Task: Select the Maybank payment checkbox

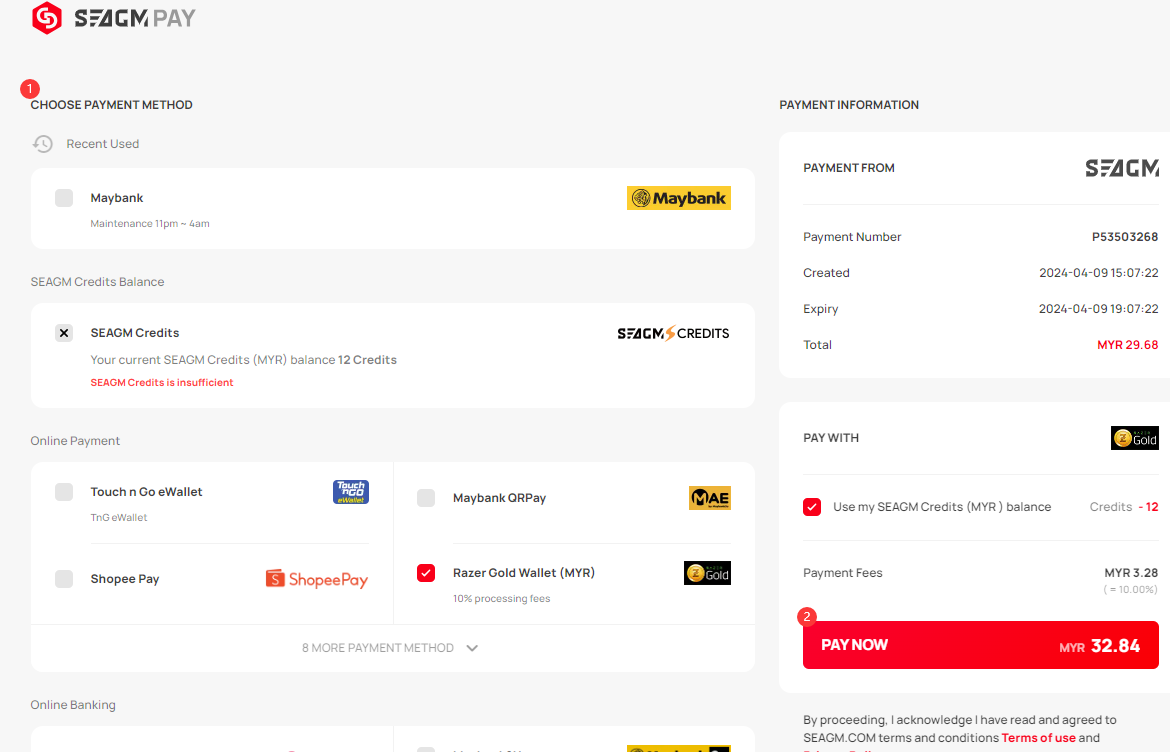Action: [x=64, y=198]
